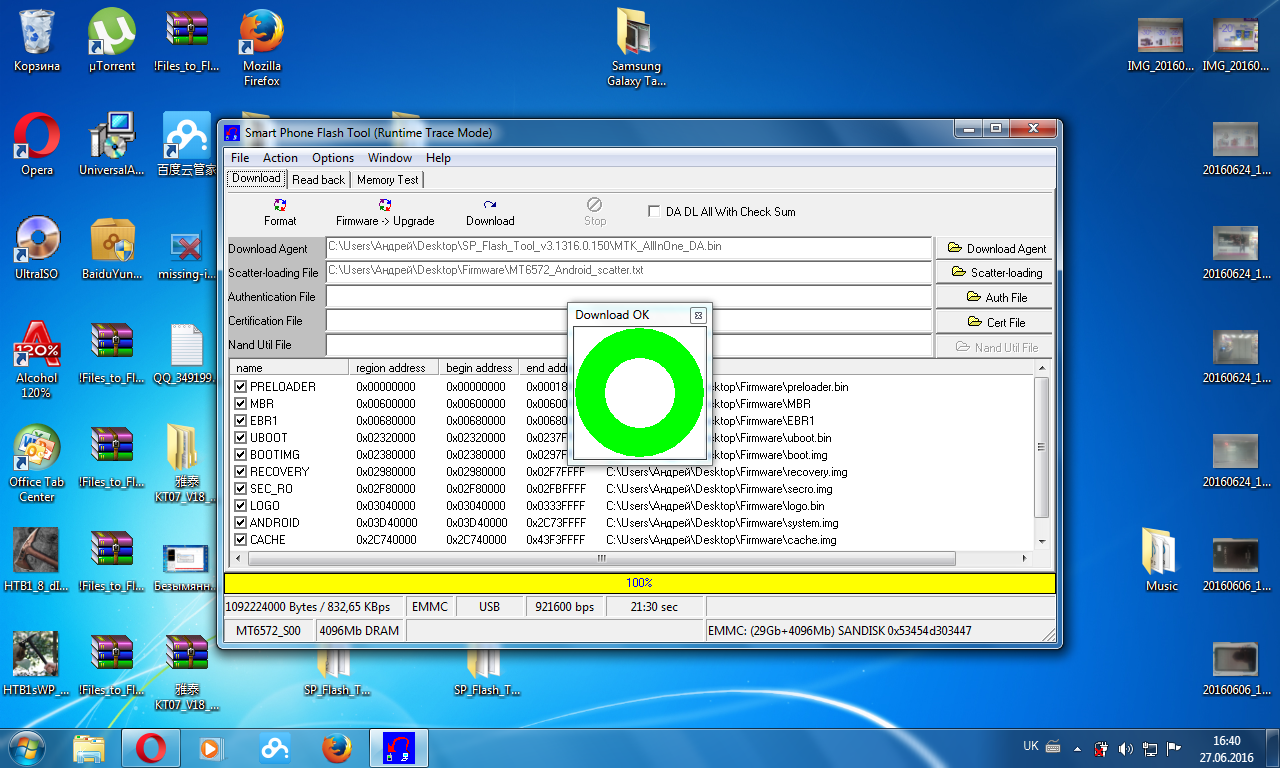1280x768 pixels.
Task: Sort by the region address column header
Action: click(x=392, y=368)
